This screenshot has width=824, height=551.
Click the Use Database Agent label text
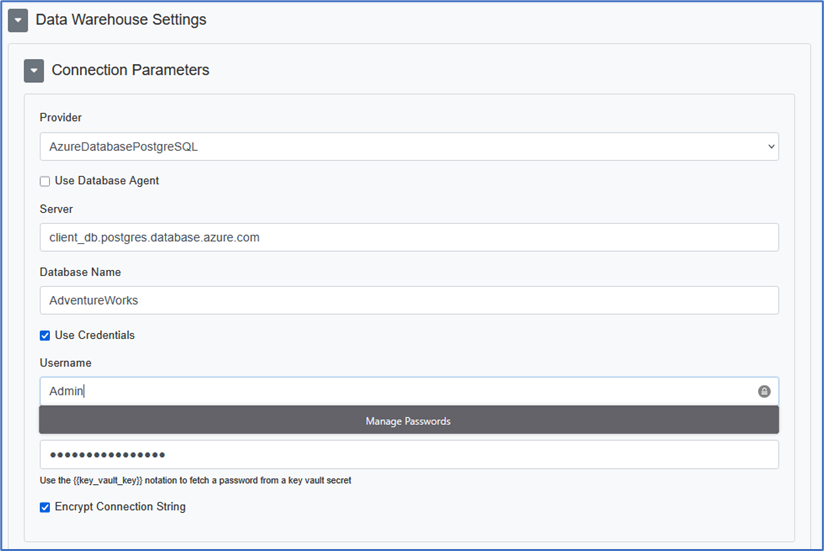pos(107,181)
